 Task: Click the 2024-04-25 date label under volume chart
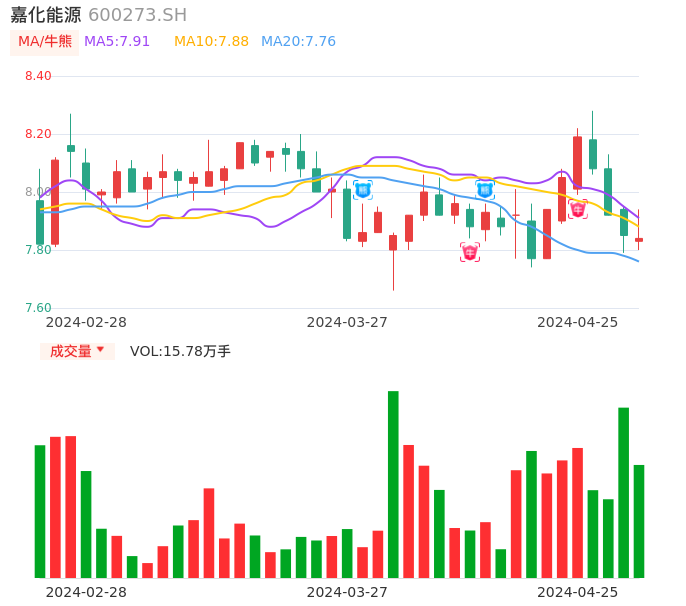[578, 592]
